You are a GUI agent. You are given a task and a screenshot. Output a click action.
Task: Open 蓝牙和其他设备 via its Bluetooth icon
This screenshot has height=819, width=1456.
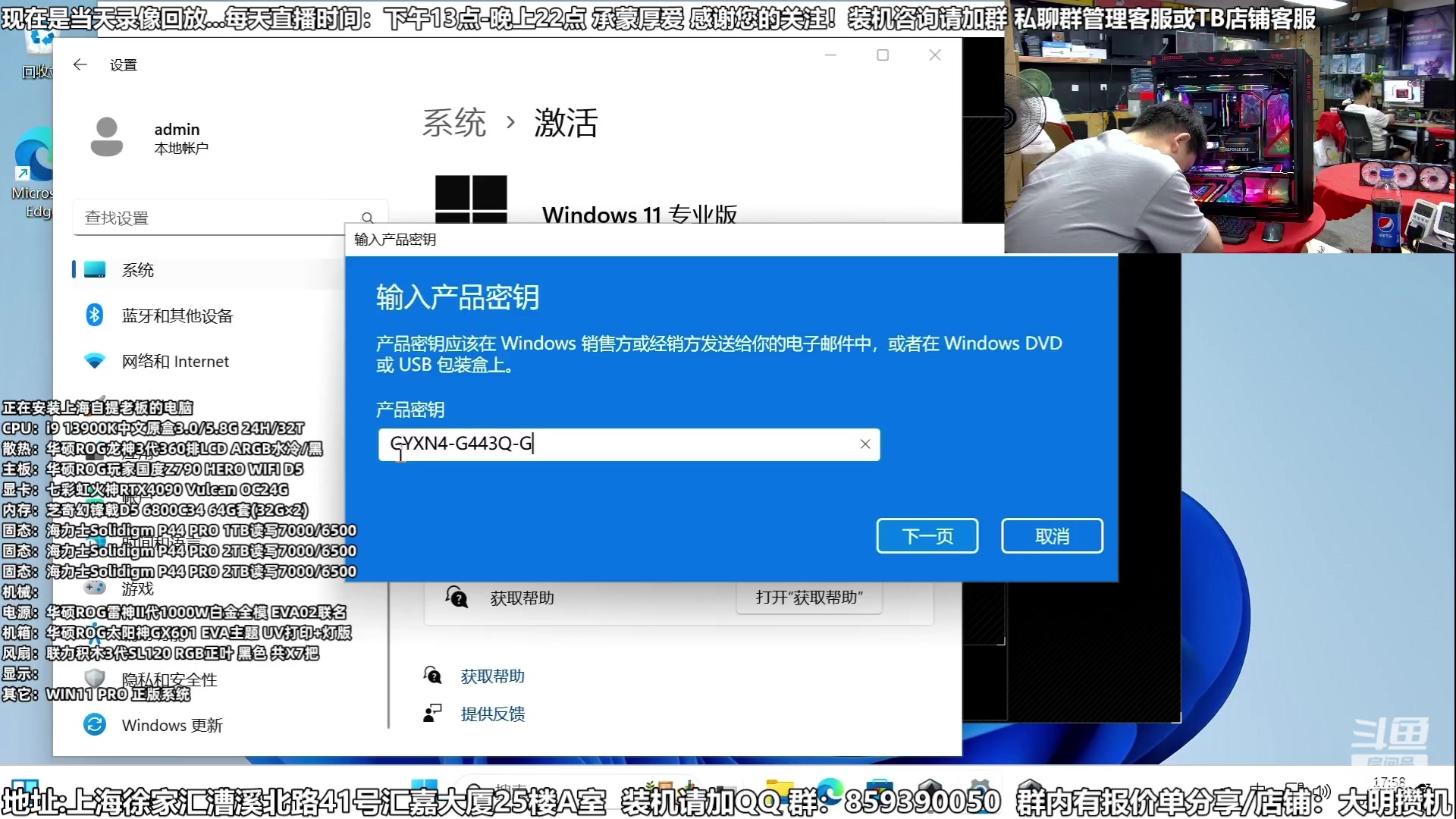95,315
